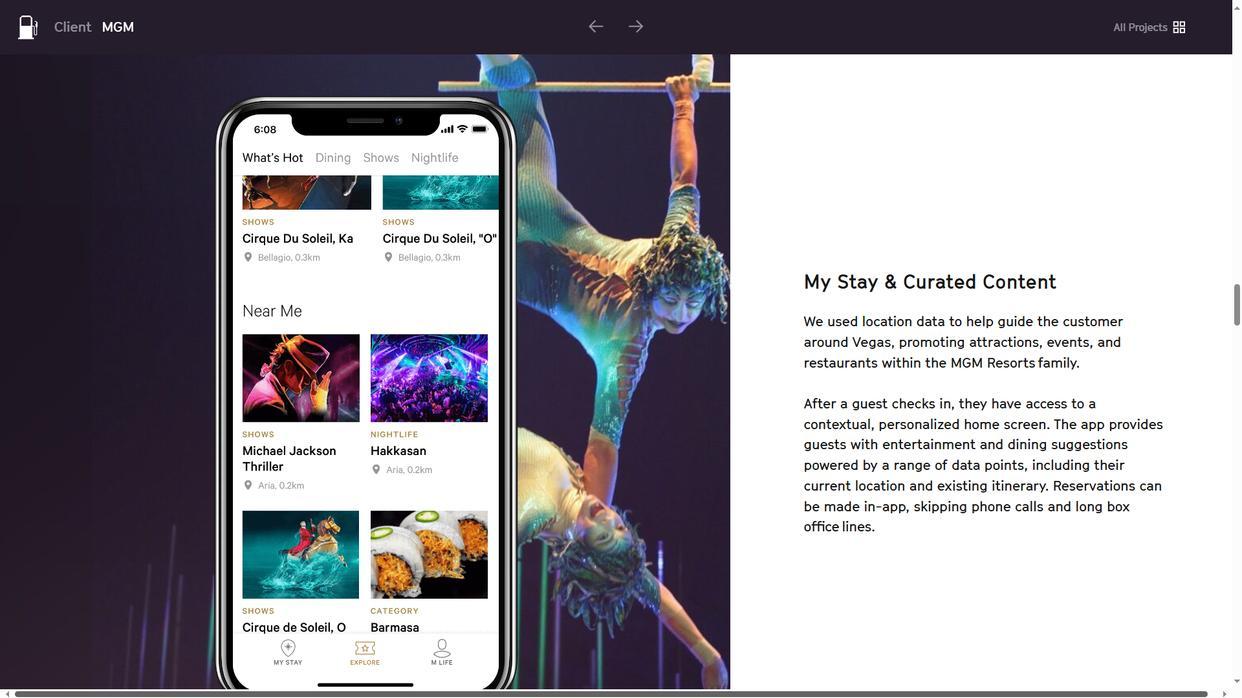Click the NIGHTLIFE category label
This screenshot has height=698, width=1242.
coord(394,435)
